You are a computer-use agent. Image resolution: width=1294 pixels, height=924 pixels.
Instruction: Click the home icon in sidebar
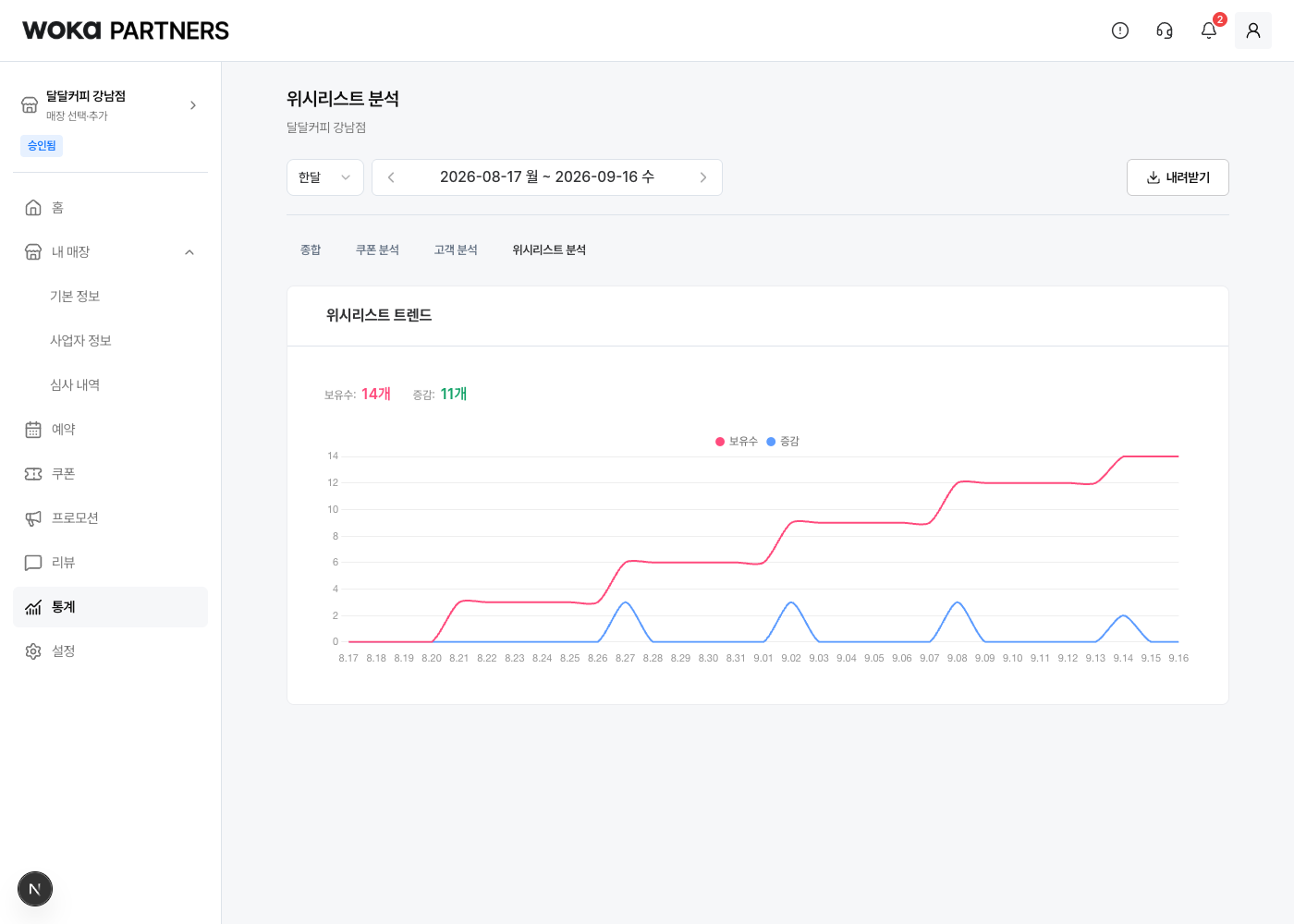33,208
